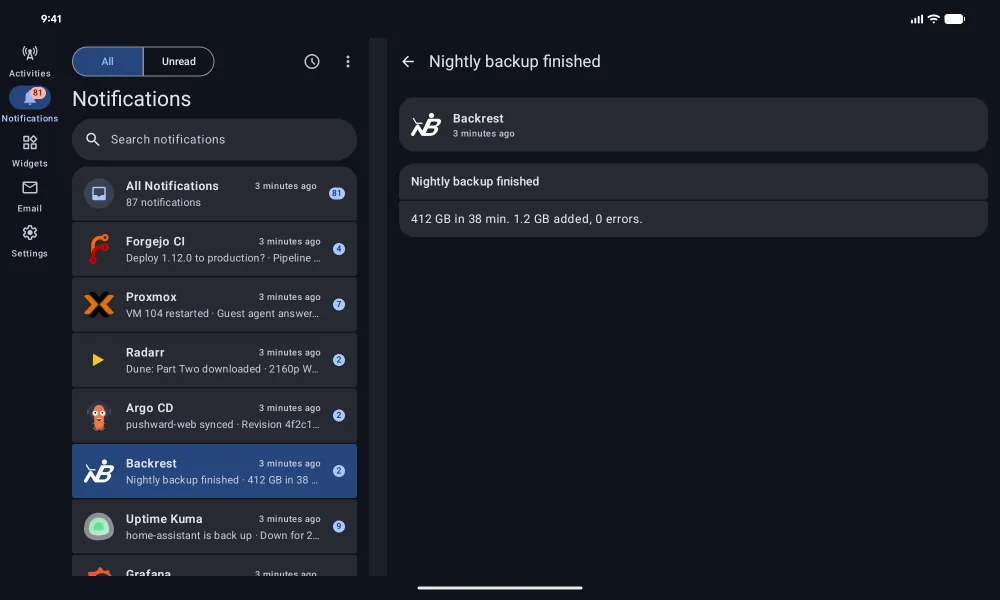Click the unread count badge on Proxmox
The image size is (1000, 600).
pyautogui.click(x=339, y=304)
